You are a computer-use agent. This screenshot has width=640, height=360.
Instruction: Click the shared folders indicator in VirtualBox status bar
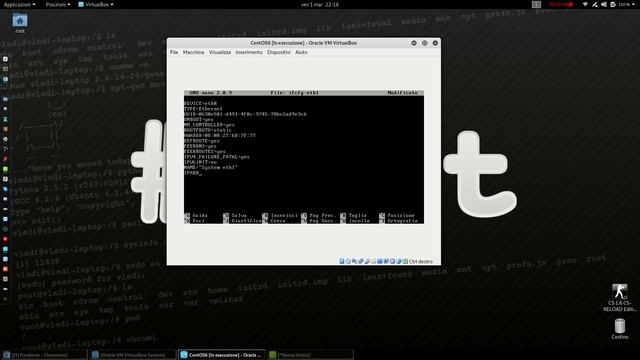tap(373, 261)
